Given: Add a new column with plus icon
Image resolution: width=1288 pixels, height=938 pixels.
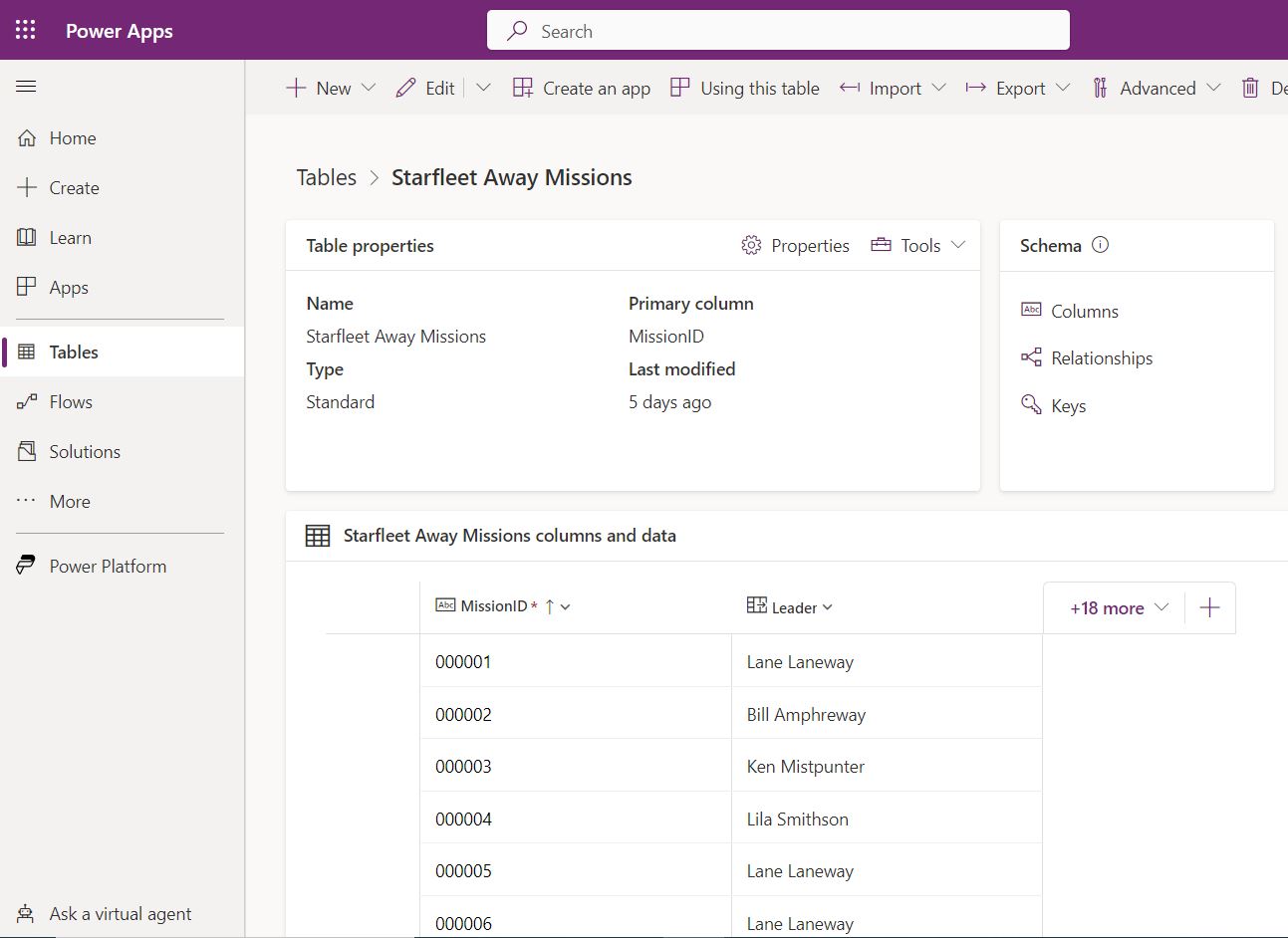Looking at the screenshot, I should click(1209, 607).
